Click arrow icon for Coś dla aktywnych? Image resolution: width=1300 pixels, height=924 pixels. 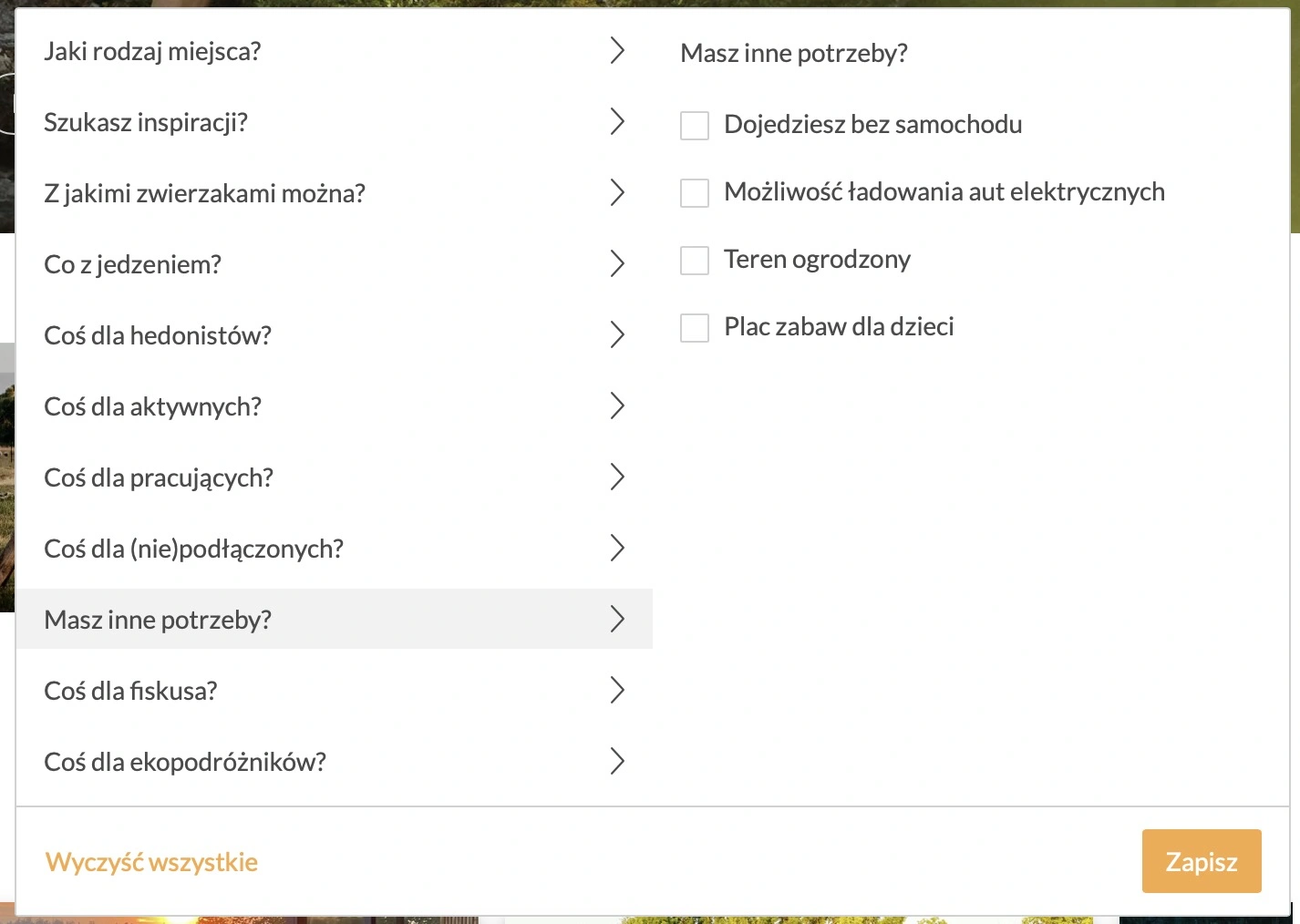[x=617, y=406]
